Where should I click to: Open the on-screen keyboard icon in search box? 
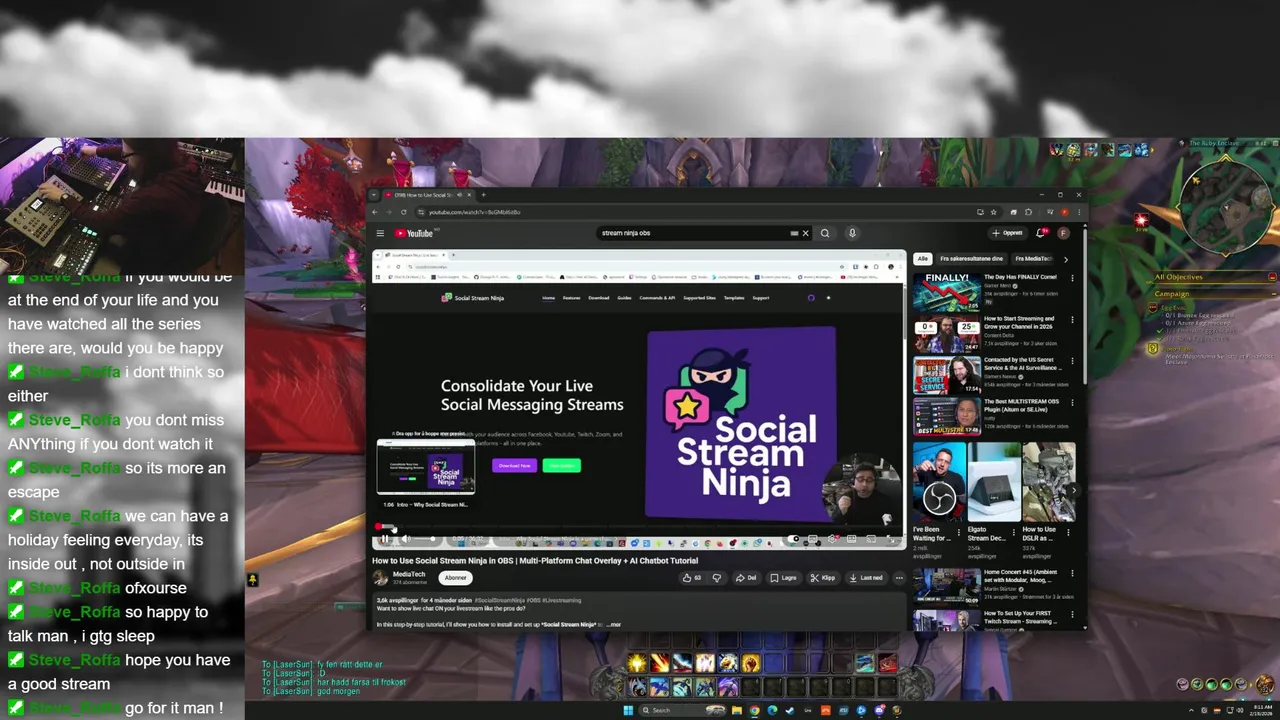pos(794,233)
